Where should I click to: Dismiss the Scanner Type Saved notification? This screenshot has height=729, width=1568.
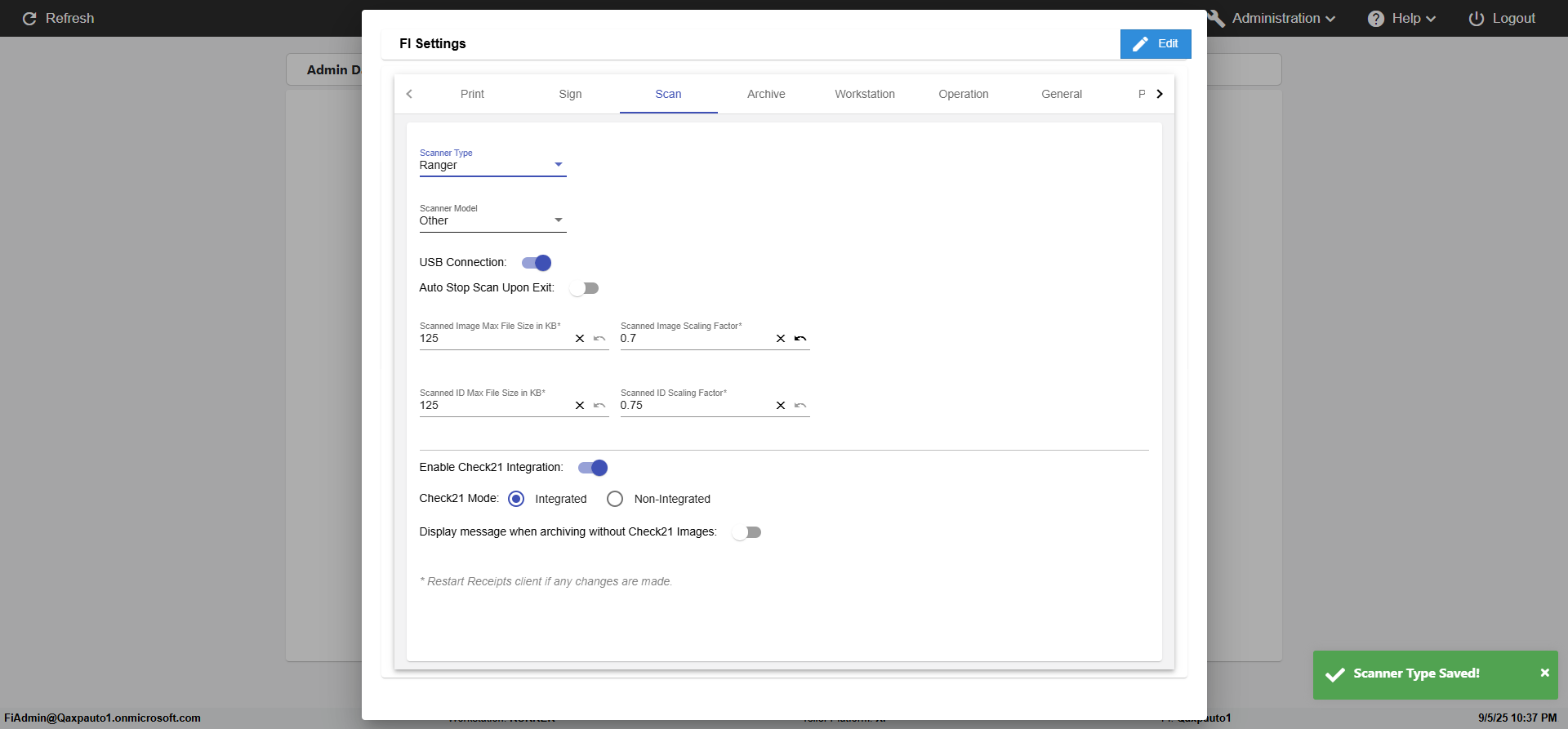(1544, 673)
